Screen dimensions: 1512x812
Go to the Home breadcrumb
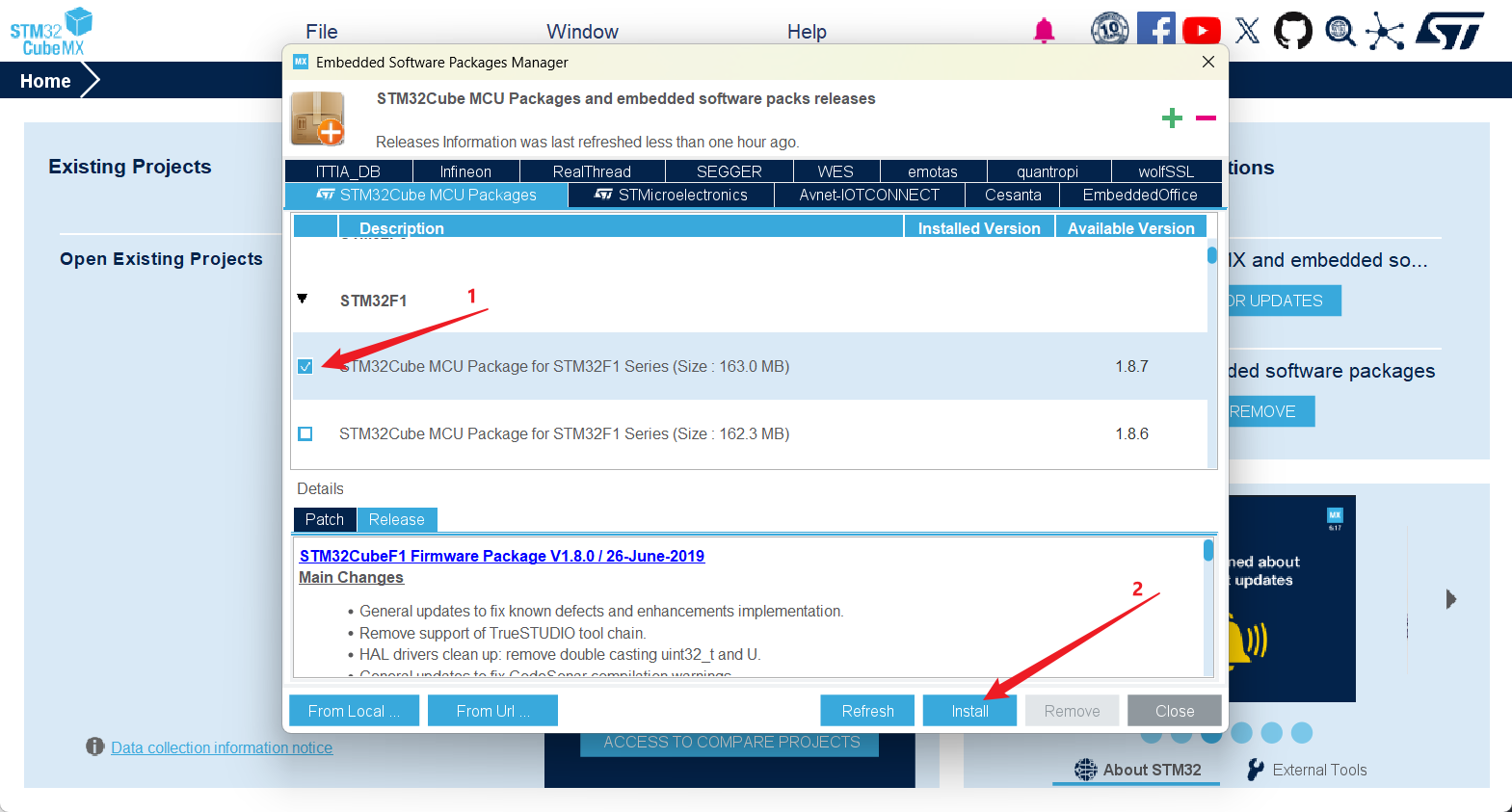[x=45, y=81]
